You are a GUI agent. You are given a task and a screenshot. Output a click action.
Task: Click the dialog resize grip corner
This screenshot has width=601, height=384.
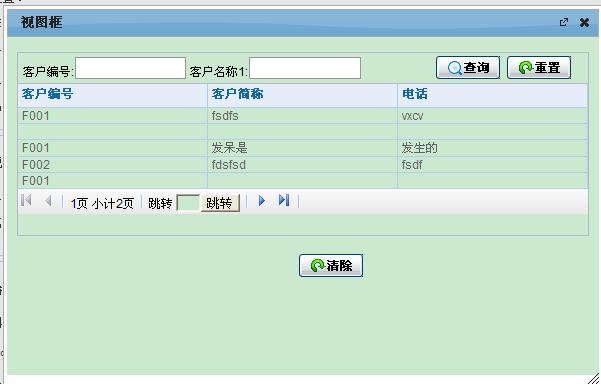[x=594, y=378]
